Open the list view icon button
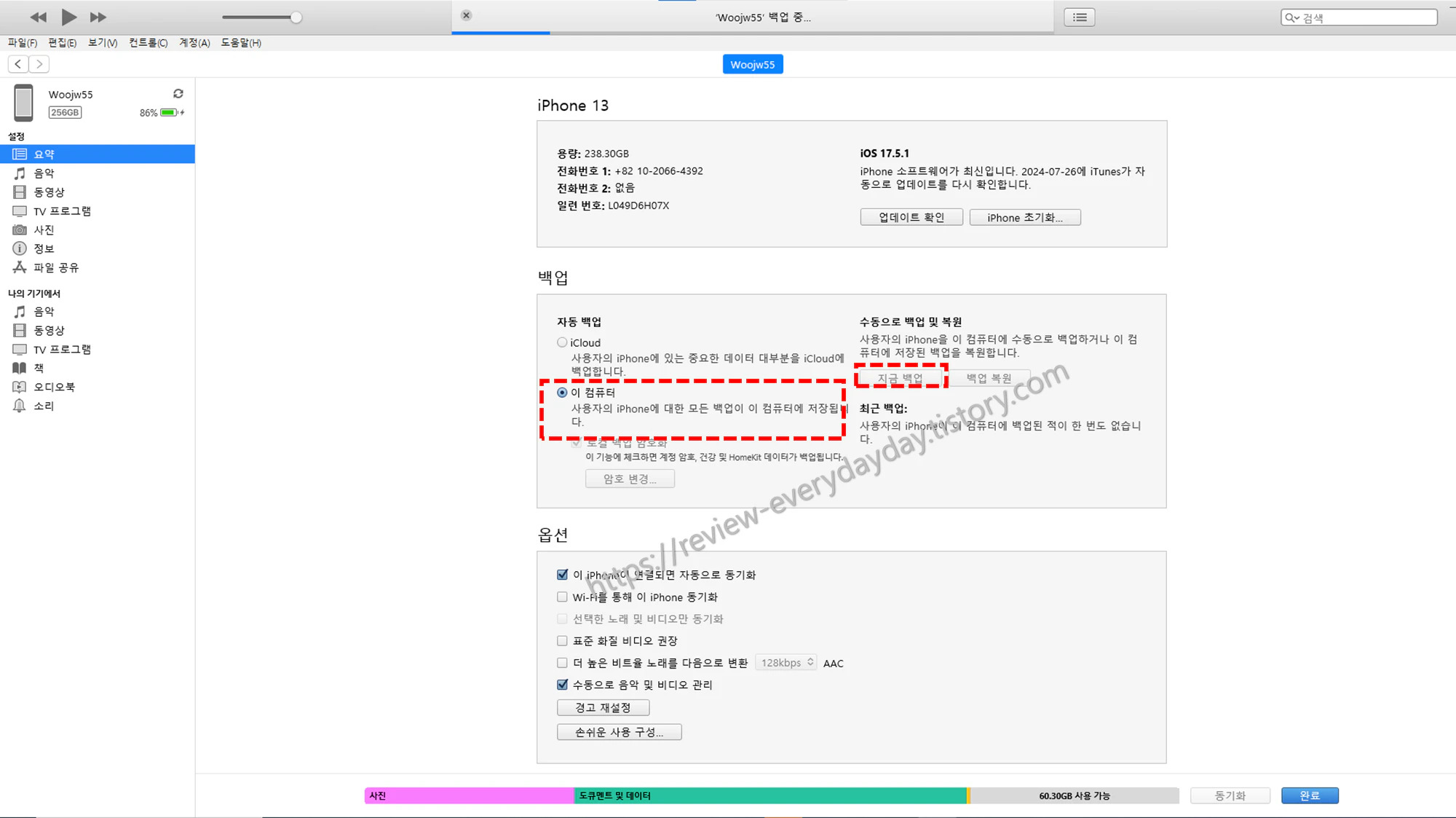The height and width of the screenshot is (818, 1456). (1079, 17)
